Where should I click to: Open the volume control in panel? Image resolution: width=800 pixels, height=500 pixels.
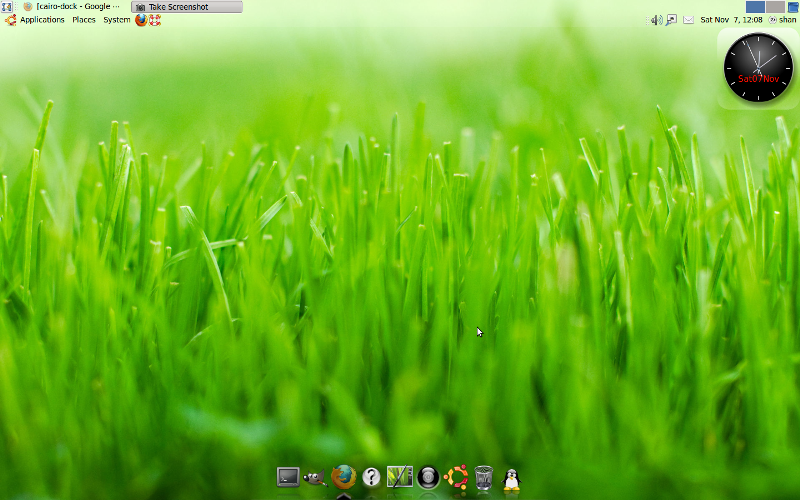657,20
